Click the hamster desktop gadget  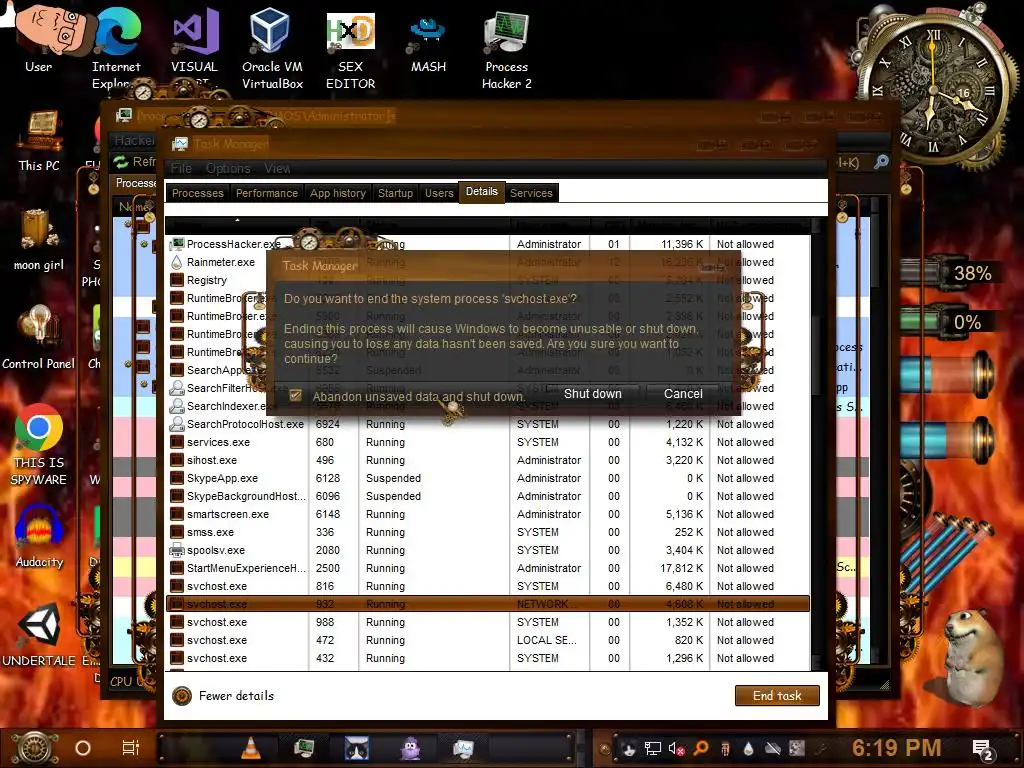pos(972,656)
